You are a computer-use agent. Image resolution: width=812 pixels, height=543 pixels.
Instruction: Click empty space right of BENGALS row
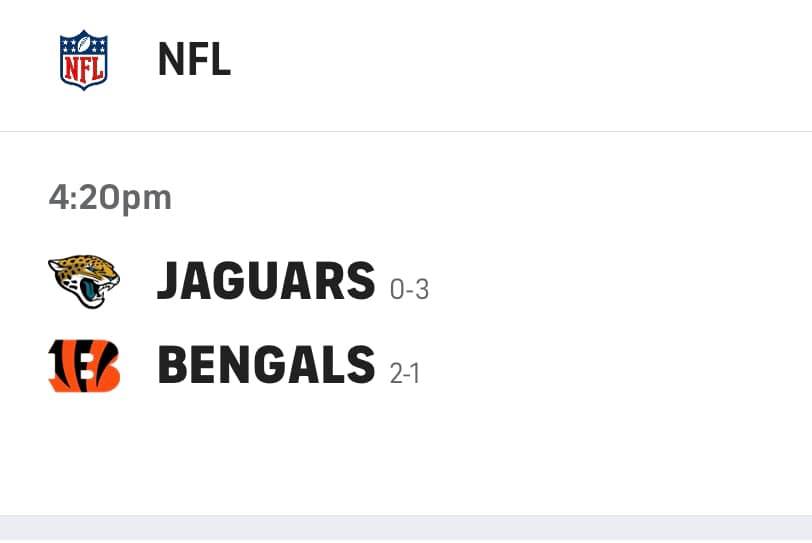tap(616, 365)
